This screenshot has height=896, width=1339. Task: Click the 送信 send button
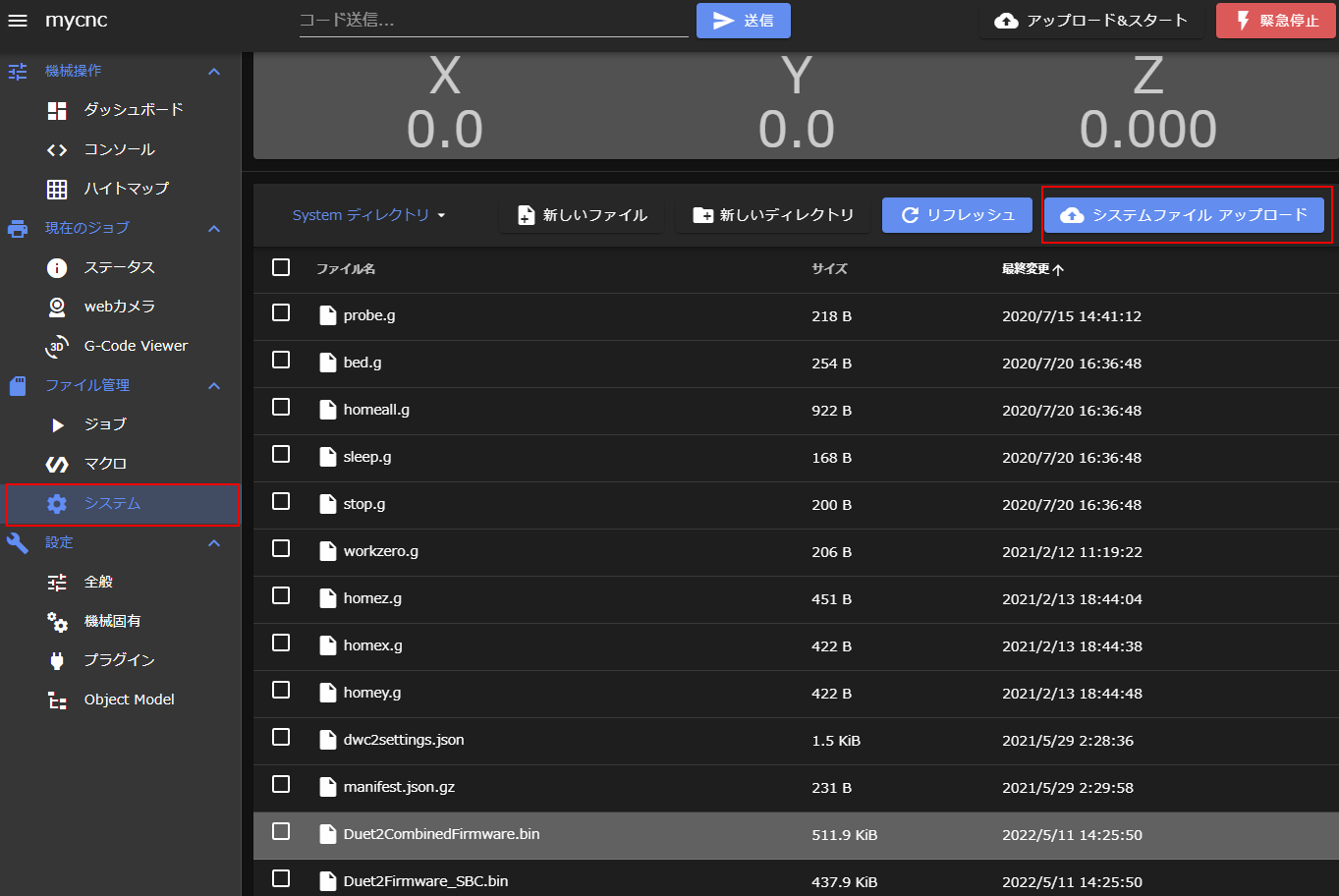[x=744, y=21]
